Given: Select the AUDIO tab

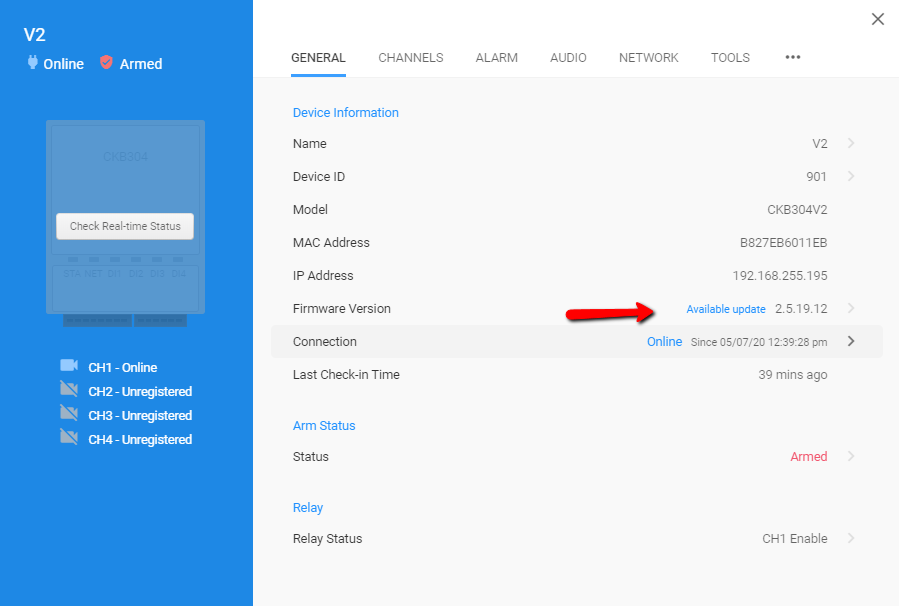Looking at the screenshot, I should [x=568, y=58].
